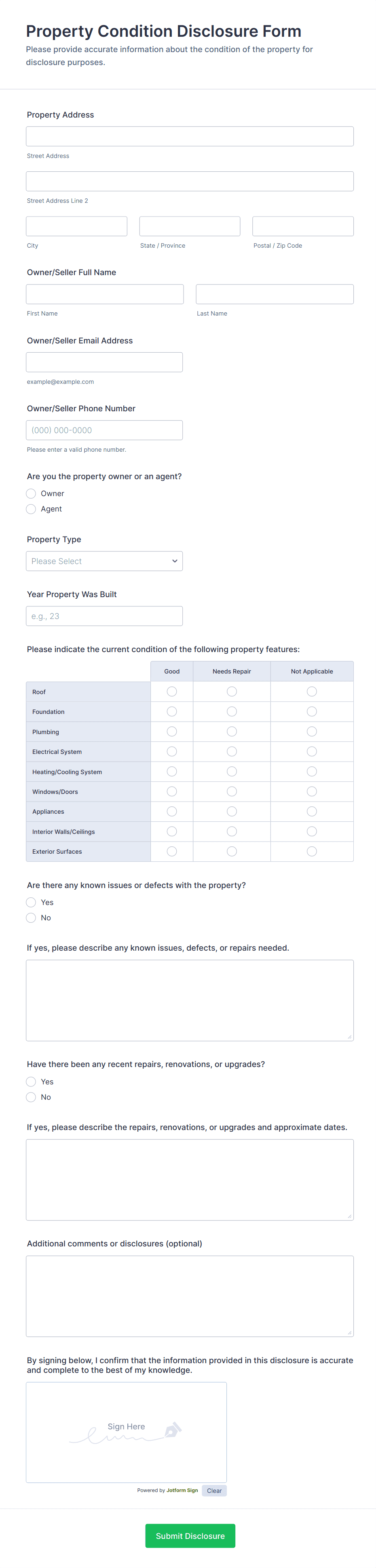
Task: Clear the signature field
Action: coord(214,1491)
